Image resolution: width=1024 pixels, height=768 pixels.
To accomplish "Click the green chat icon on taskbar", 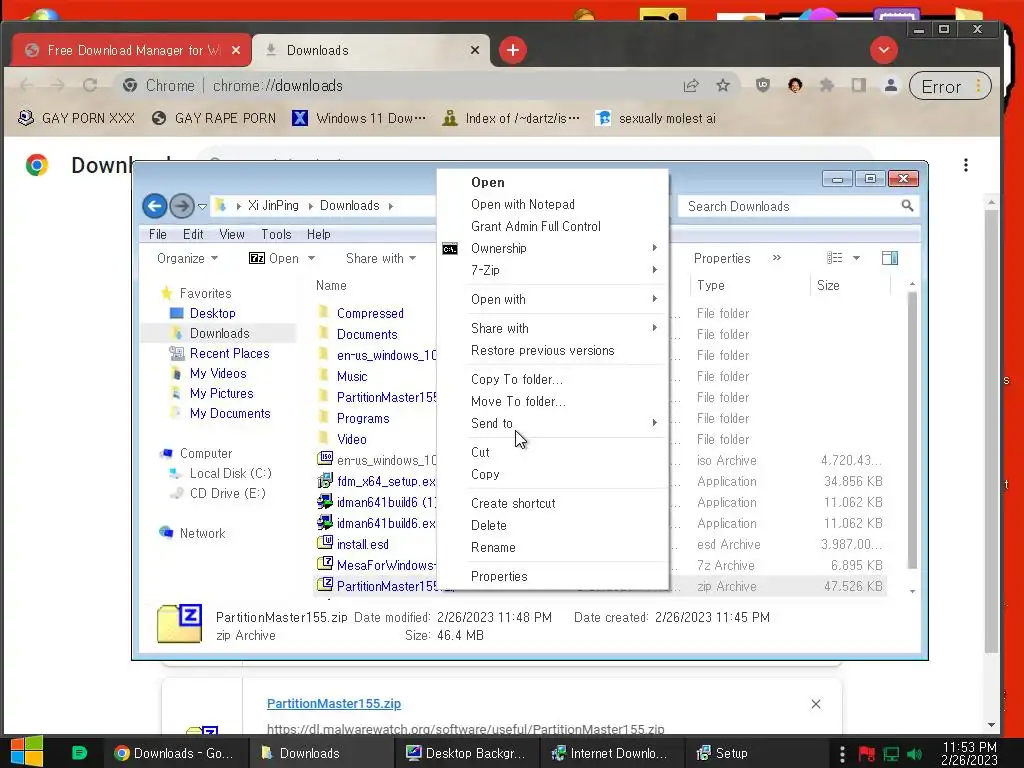I will pyautogui.click(x=79, y=753).
